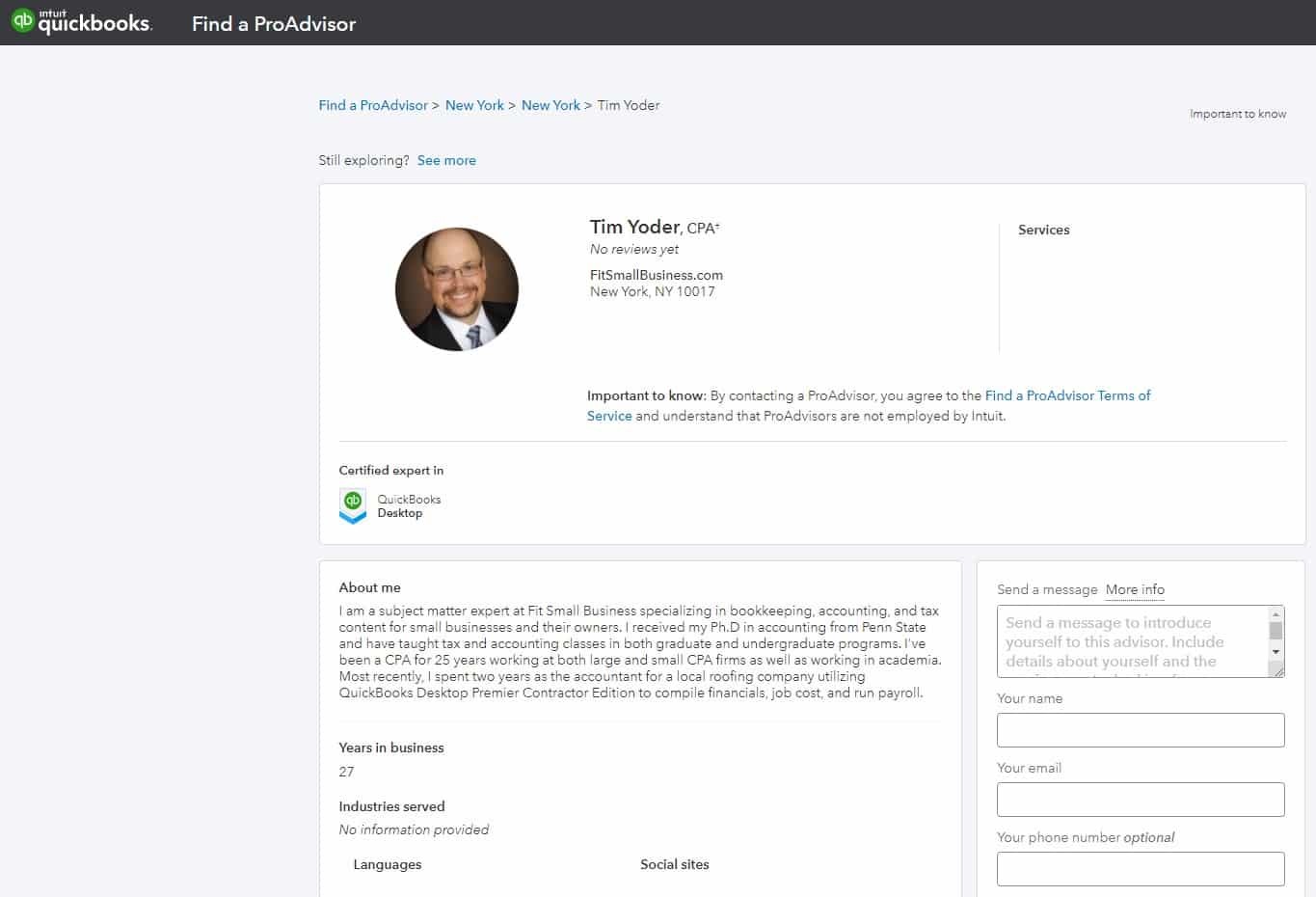Click Important to know in top right

[1238, 114]
